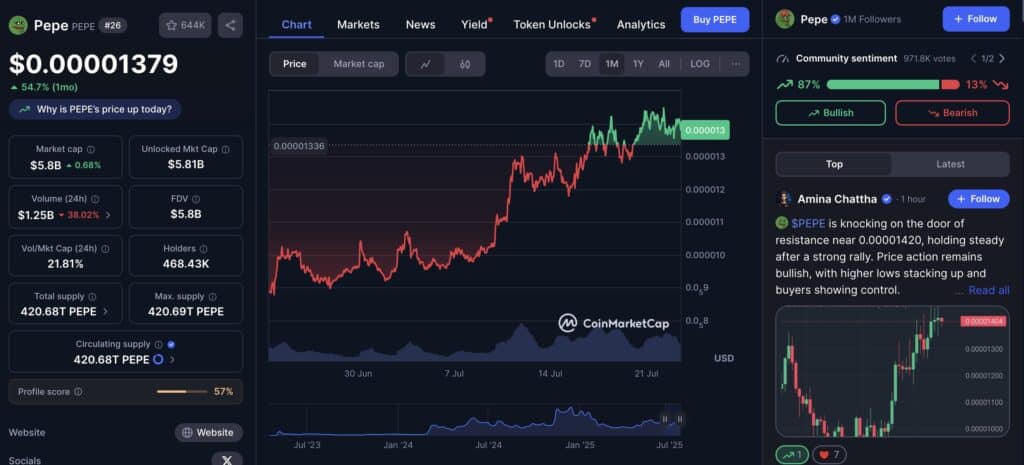Add Pepe to watchlist via star 644K

[x=185, y=25]
